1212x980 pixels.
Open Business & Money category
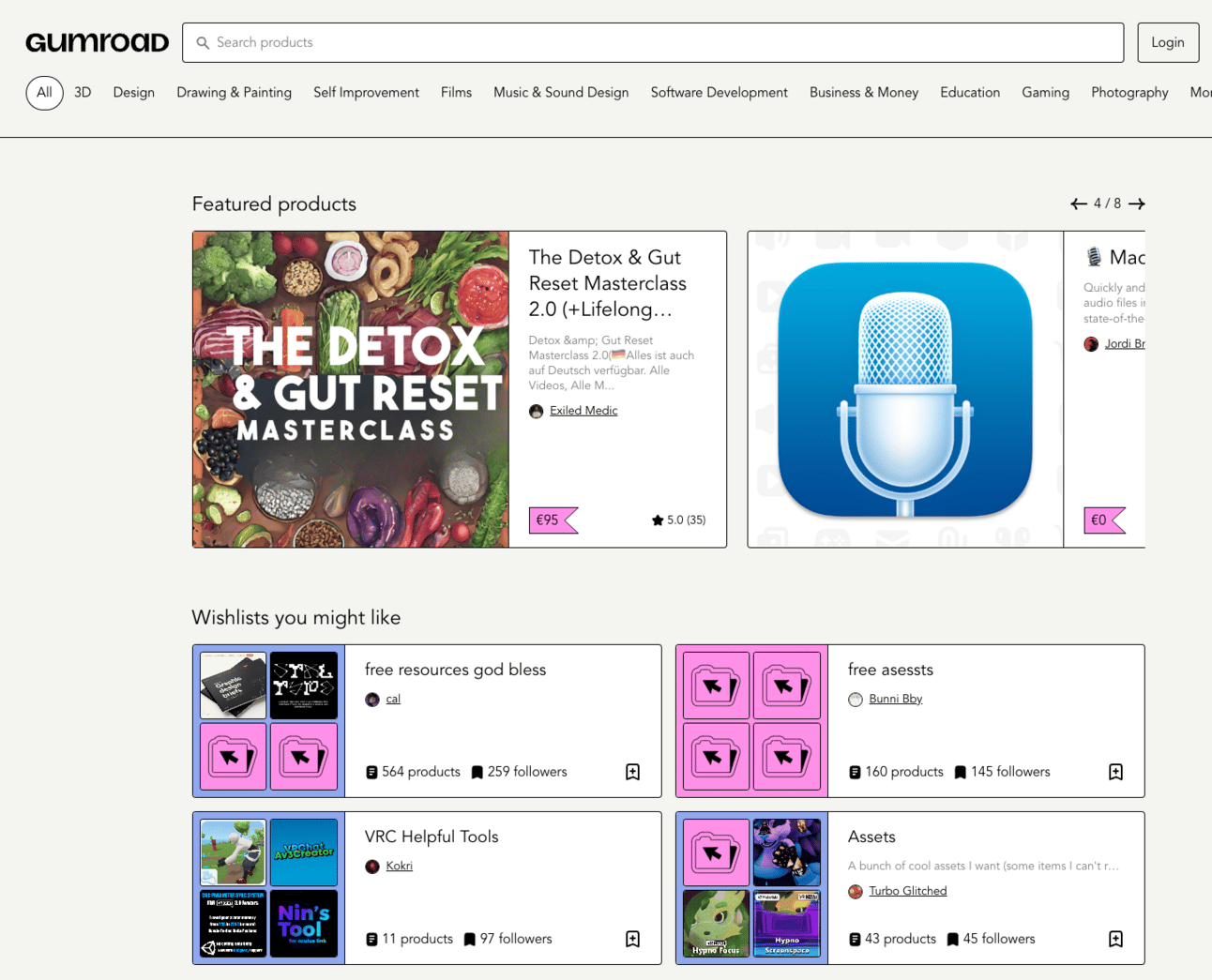point(864,93)
